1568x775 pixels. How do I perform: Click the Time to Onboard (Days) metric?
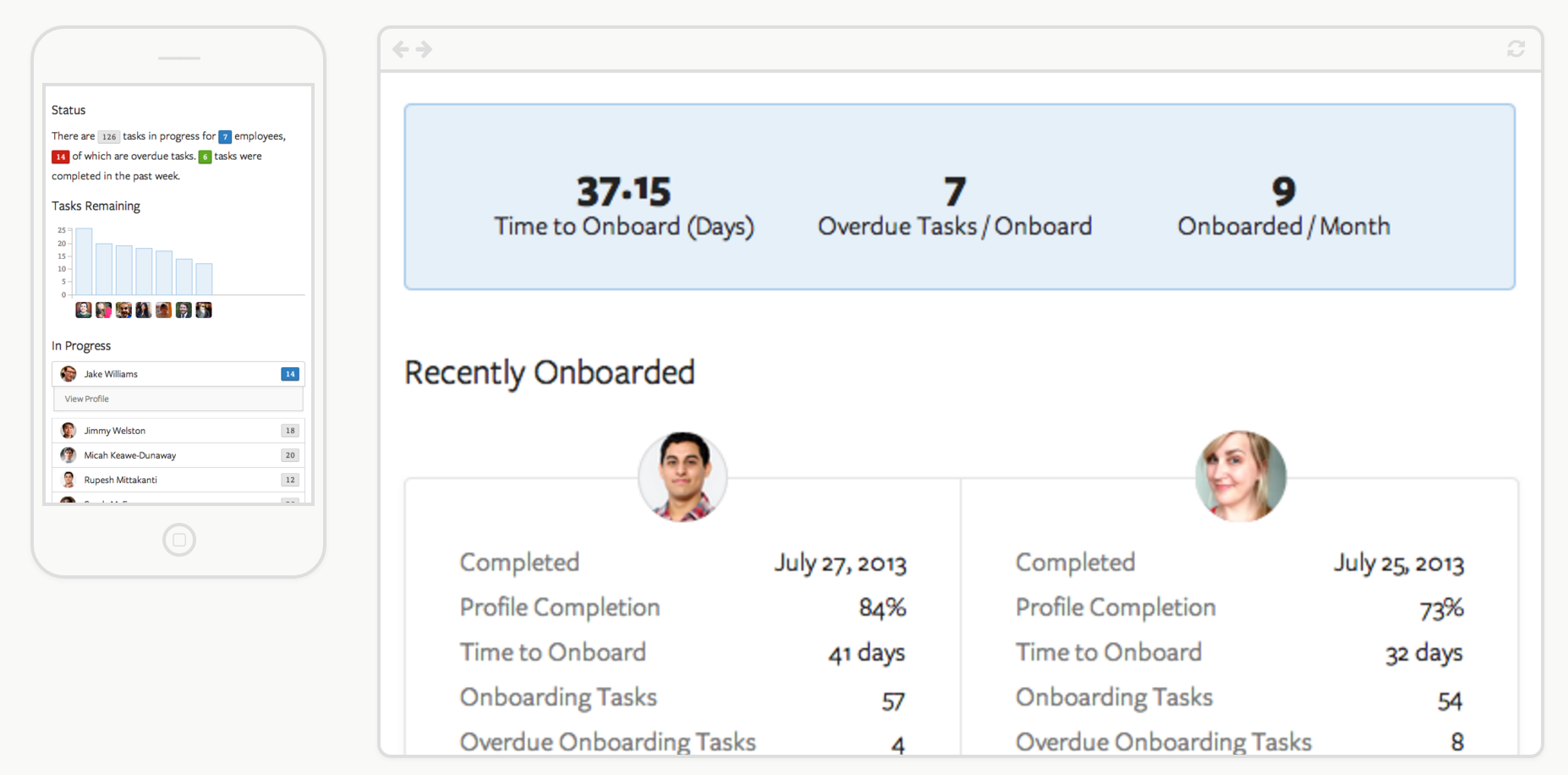coord(624,206)
